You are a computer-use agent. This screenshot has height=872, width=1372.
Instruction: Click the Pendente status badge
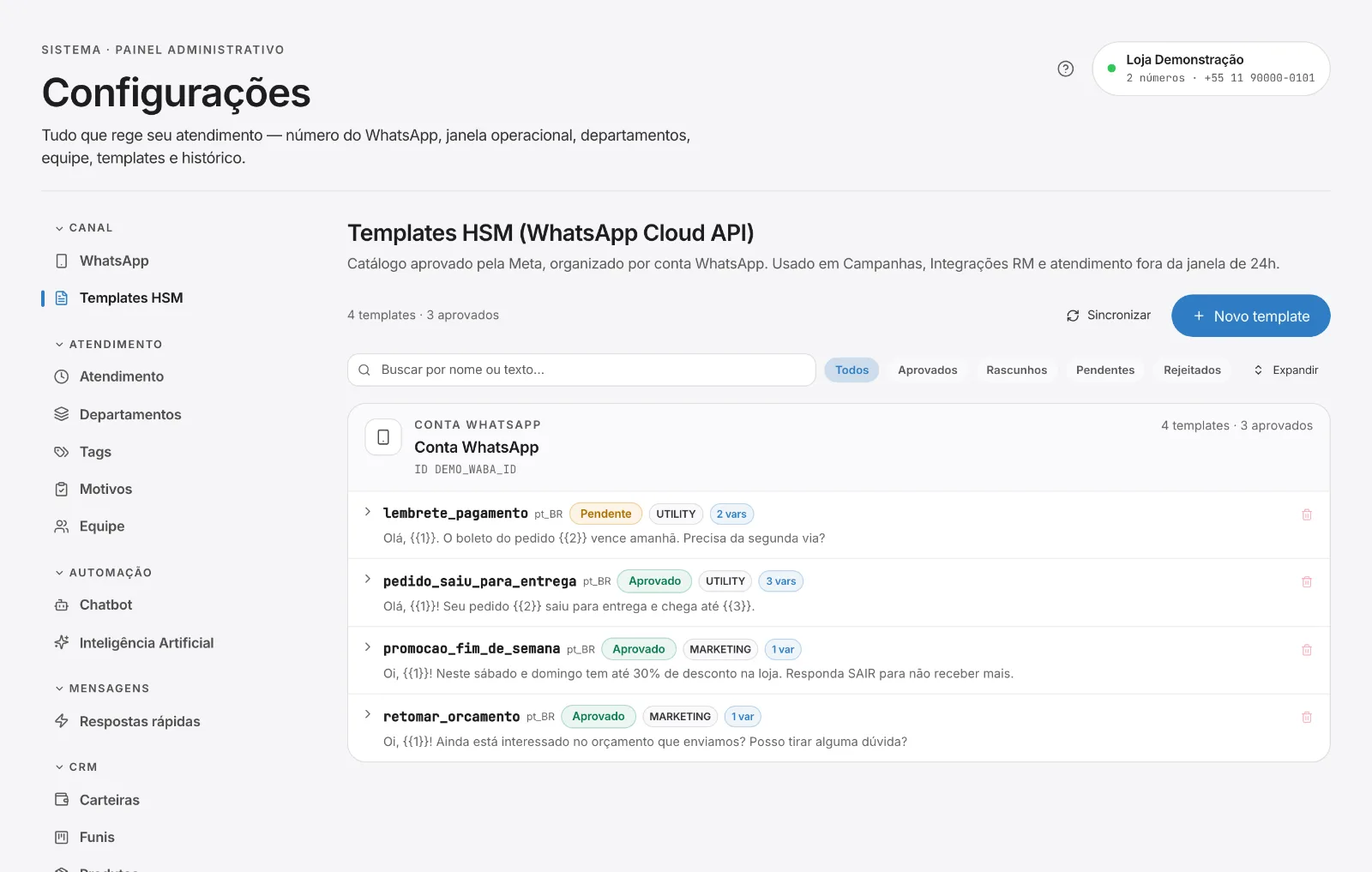click(605, 514)
